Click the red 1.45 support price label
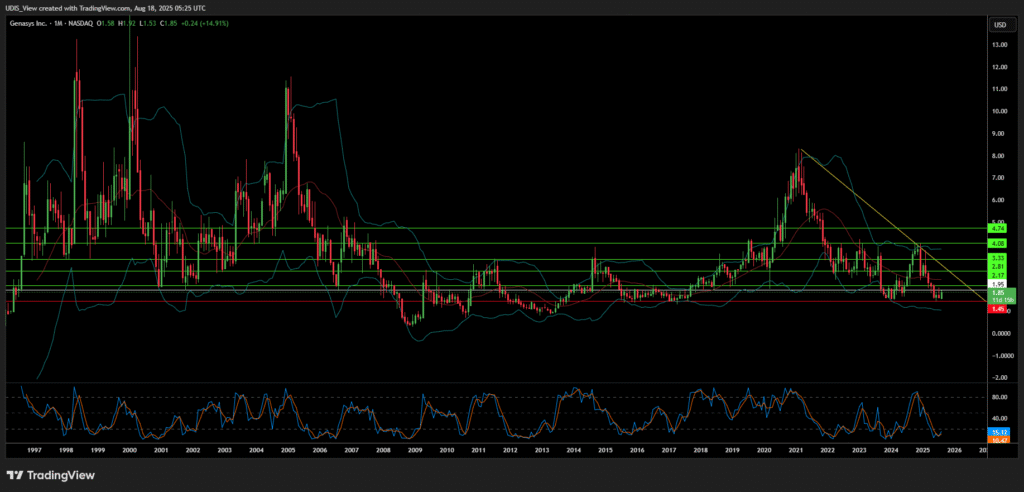Screen dimensions: 1024x492 [998, 309]
